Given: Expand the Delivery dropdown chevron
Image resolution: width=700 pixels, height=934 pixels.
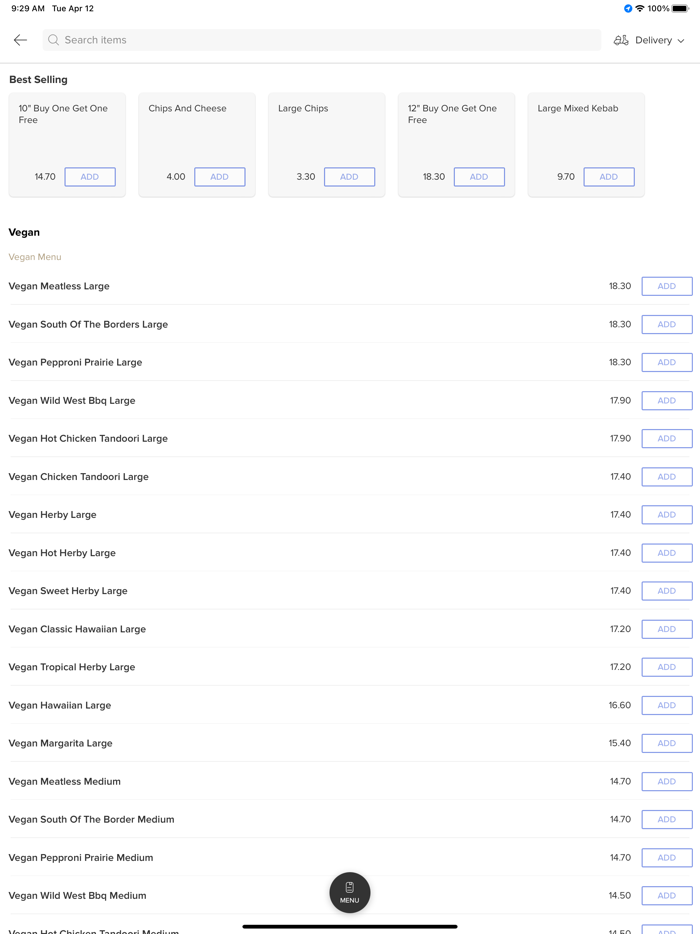Looking at the screenshot, I should [x=681, y=41].
